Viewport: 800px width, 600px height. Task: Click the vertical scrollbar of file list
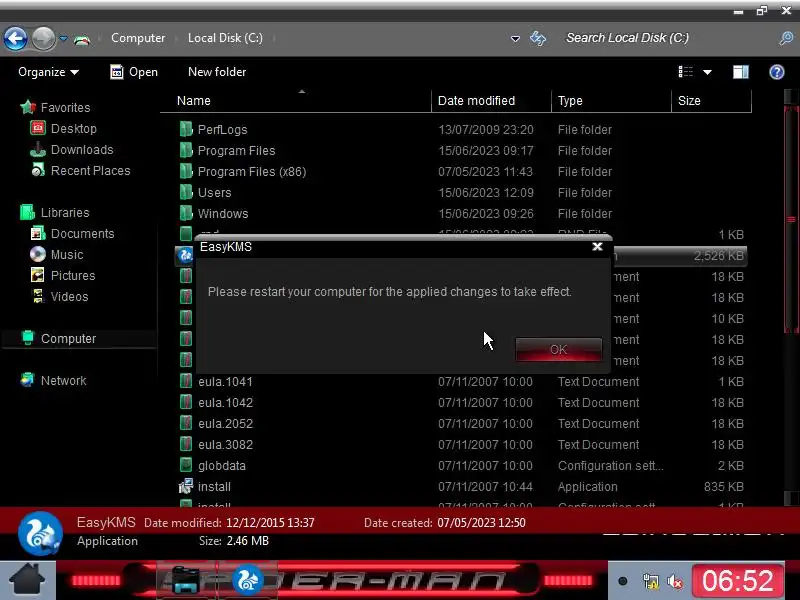pyautogui.click(x=791, y=219)
